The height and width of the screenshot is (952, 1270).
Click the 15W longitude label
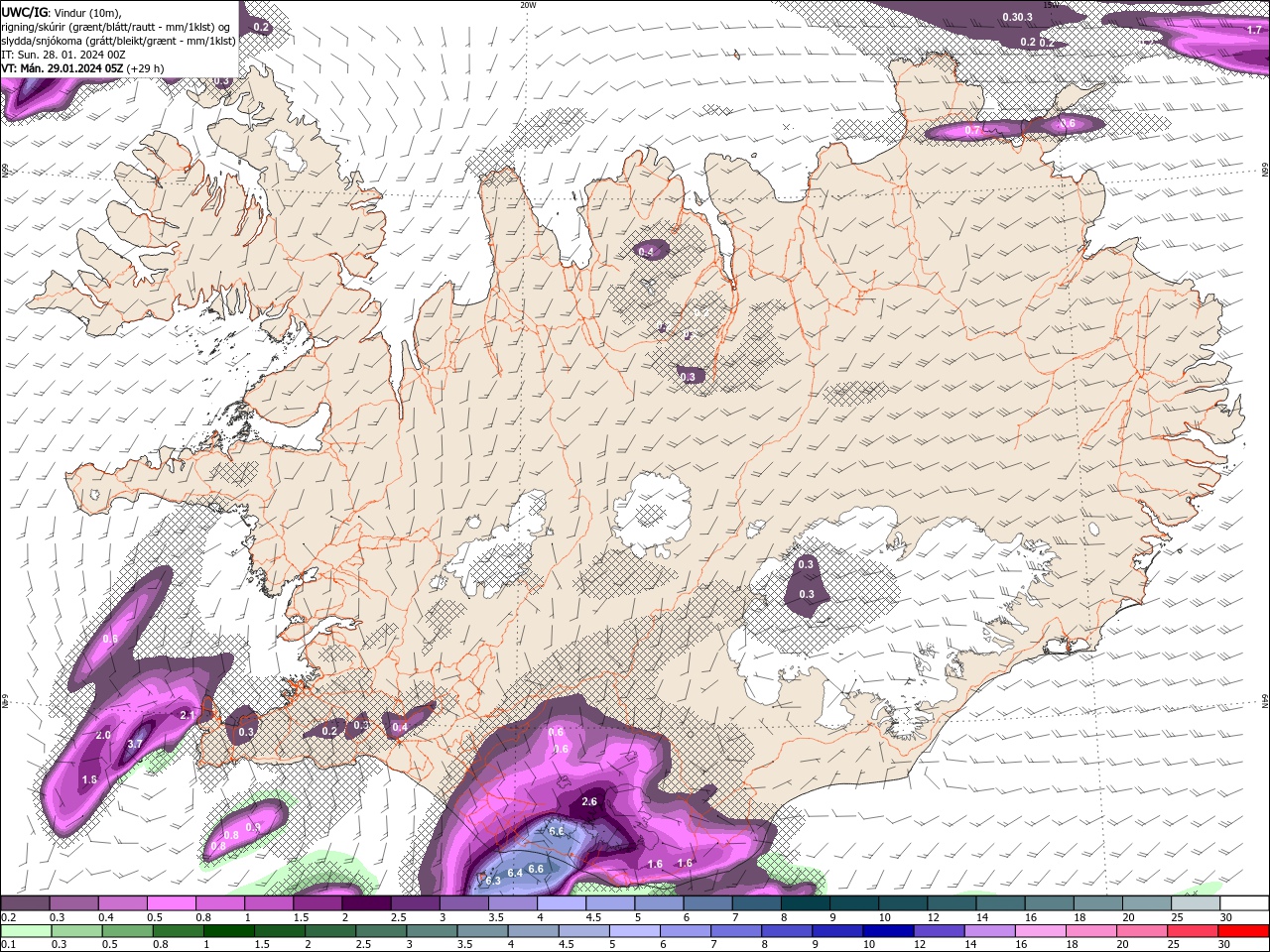coord(1053,5)
